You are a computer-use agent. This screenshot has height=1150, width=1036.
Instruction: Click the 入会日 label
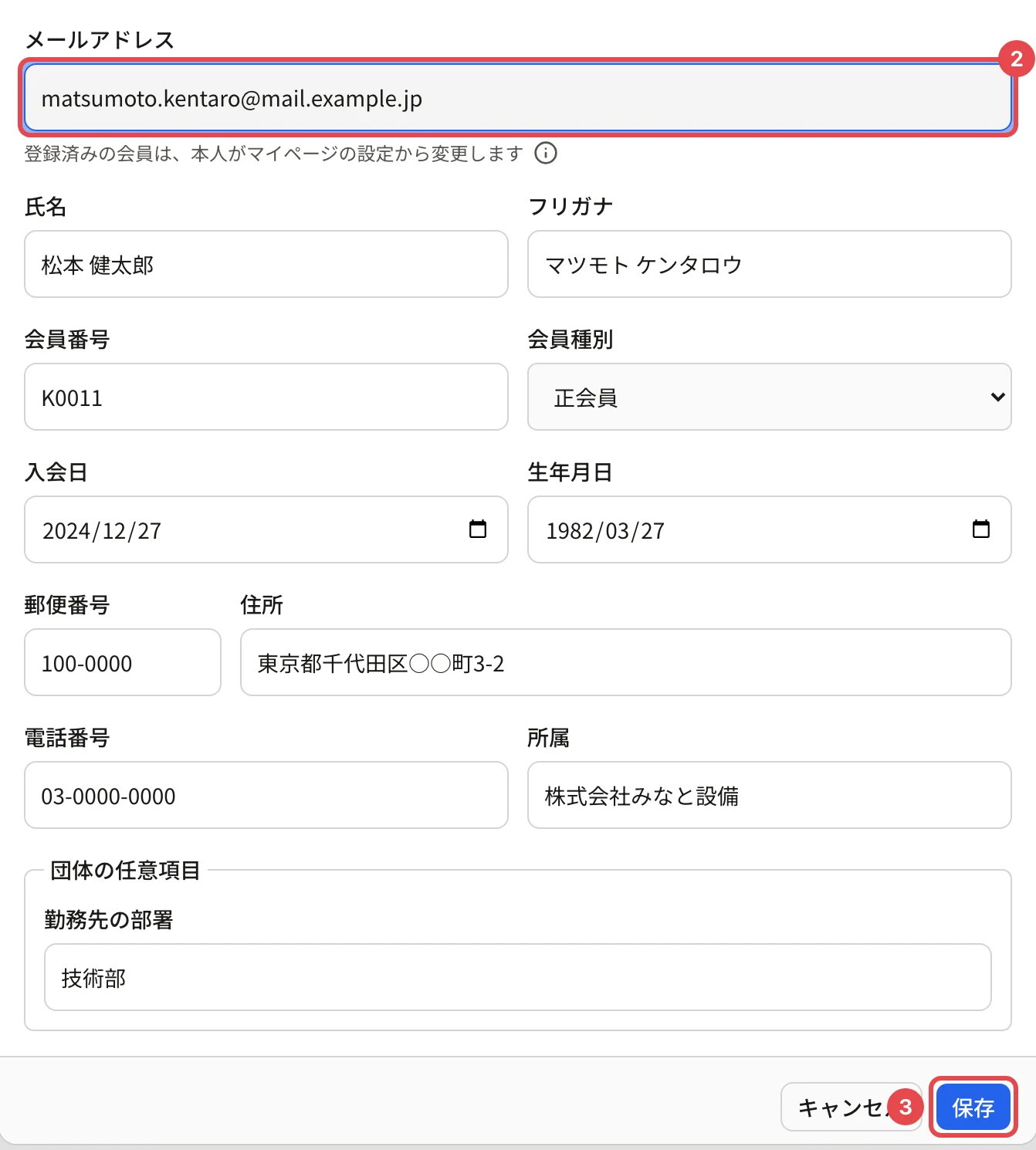[x=56, y=472]
